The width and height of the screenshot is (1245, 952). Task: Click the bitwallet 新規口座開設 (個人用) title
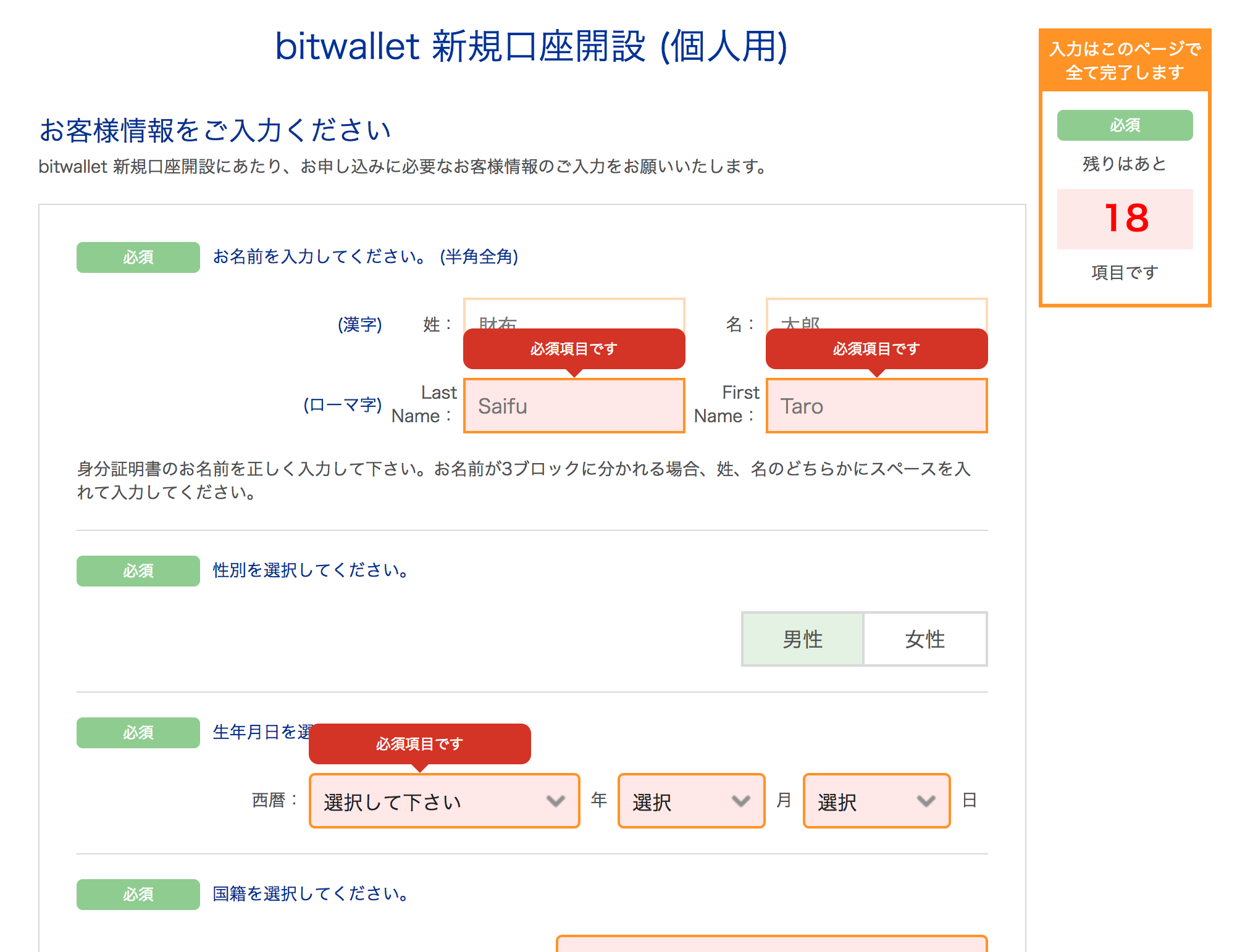coord(531,47)
